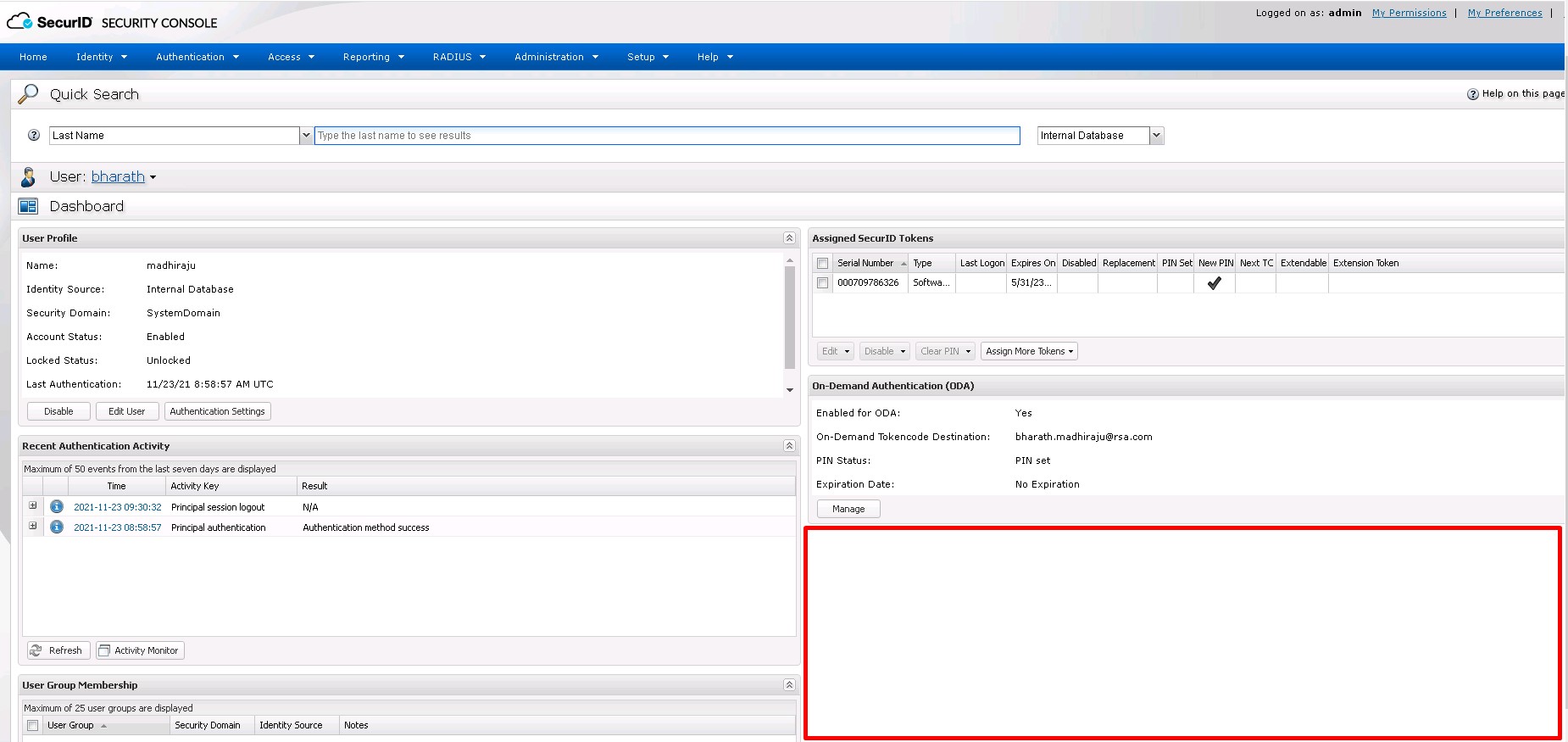The width and height of the screenshot is (1568, 742).
Task: Collapse the Recent Authentication Activity panel
Action: point(789,446)
